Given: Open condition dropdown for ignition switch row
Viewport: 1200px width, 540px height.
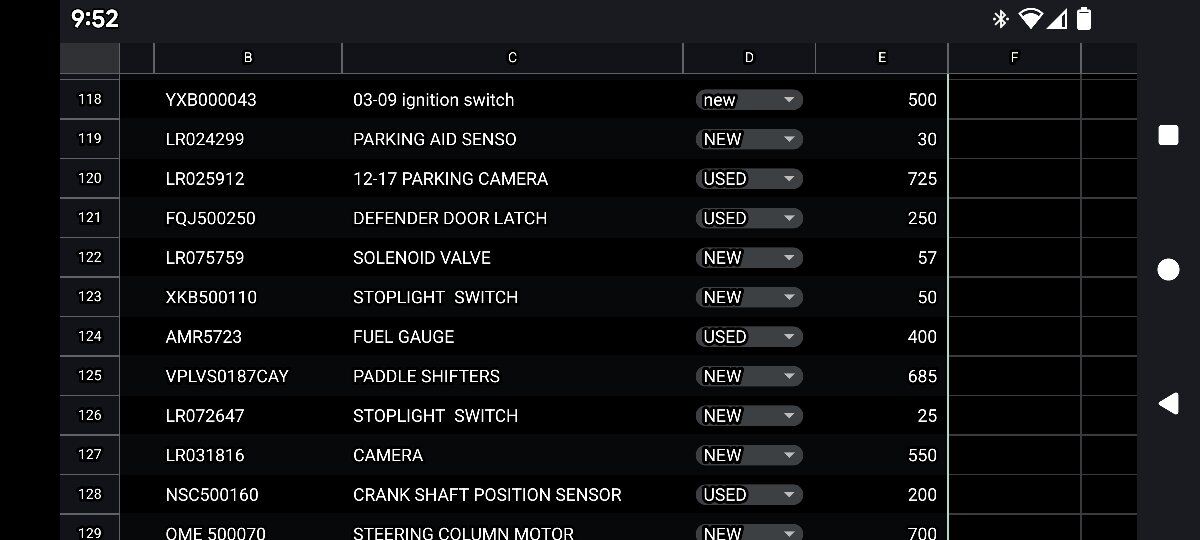Looking at the screenshot, I should point(789,100).
